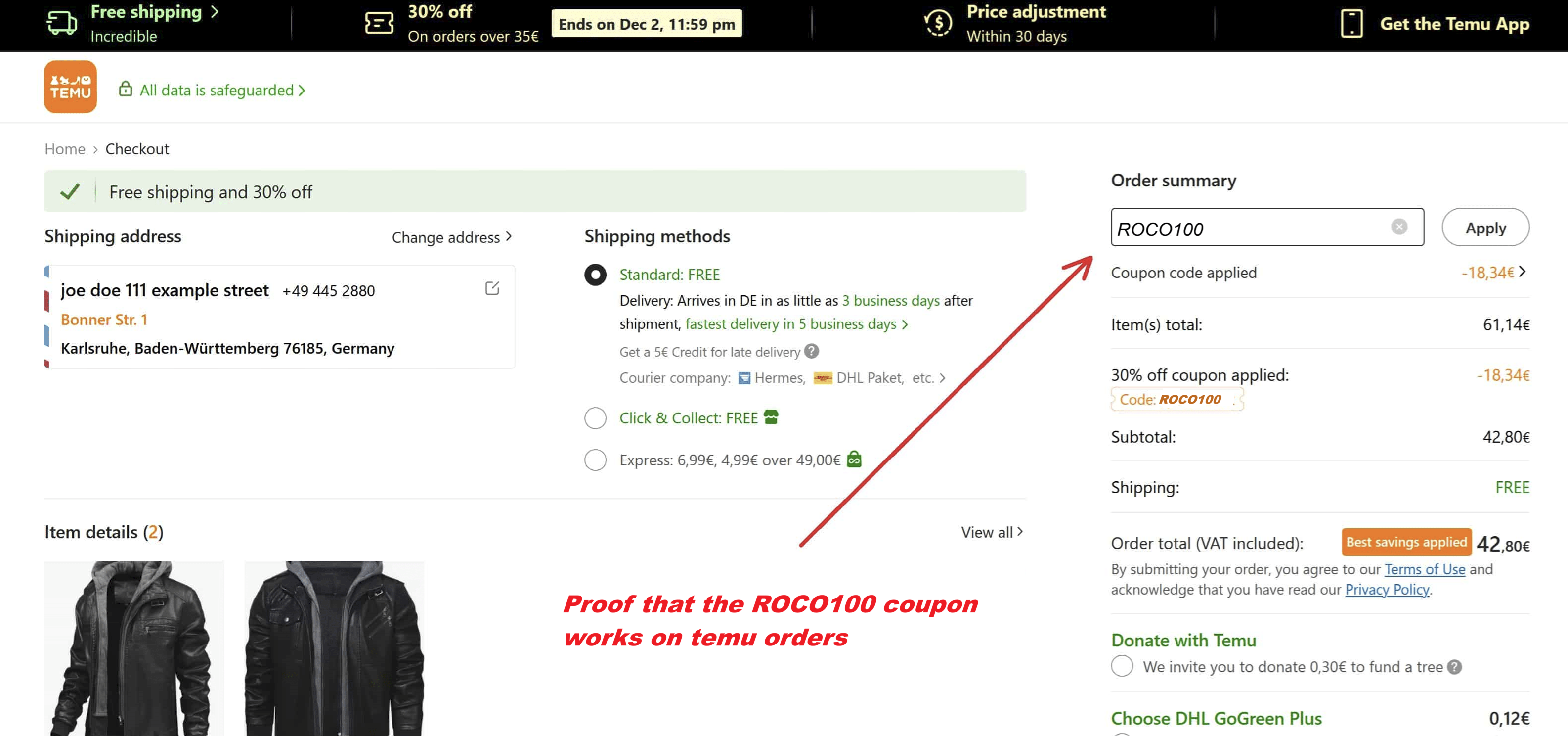The image size is (1568, 736).
Task: Click the free shipping truck icon
Action: point(62,23)
